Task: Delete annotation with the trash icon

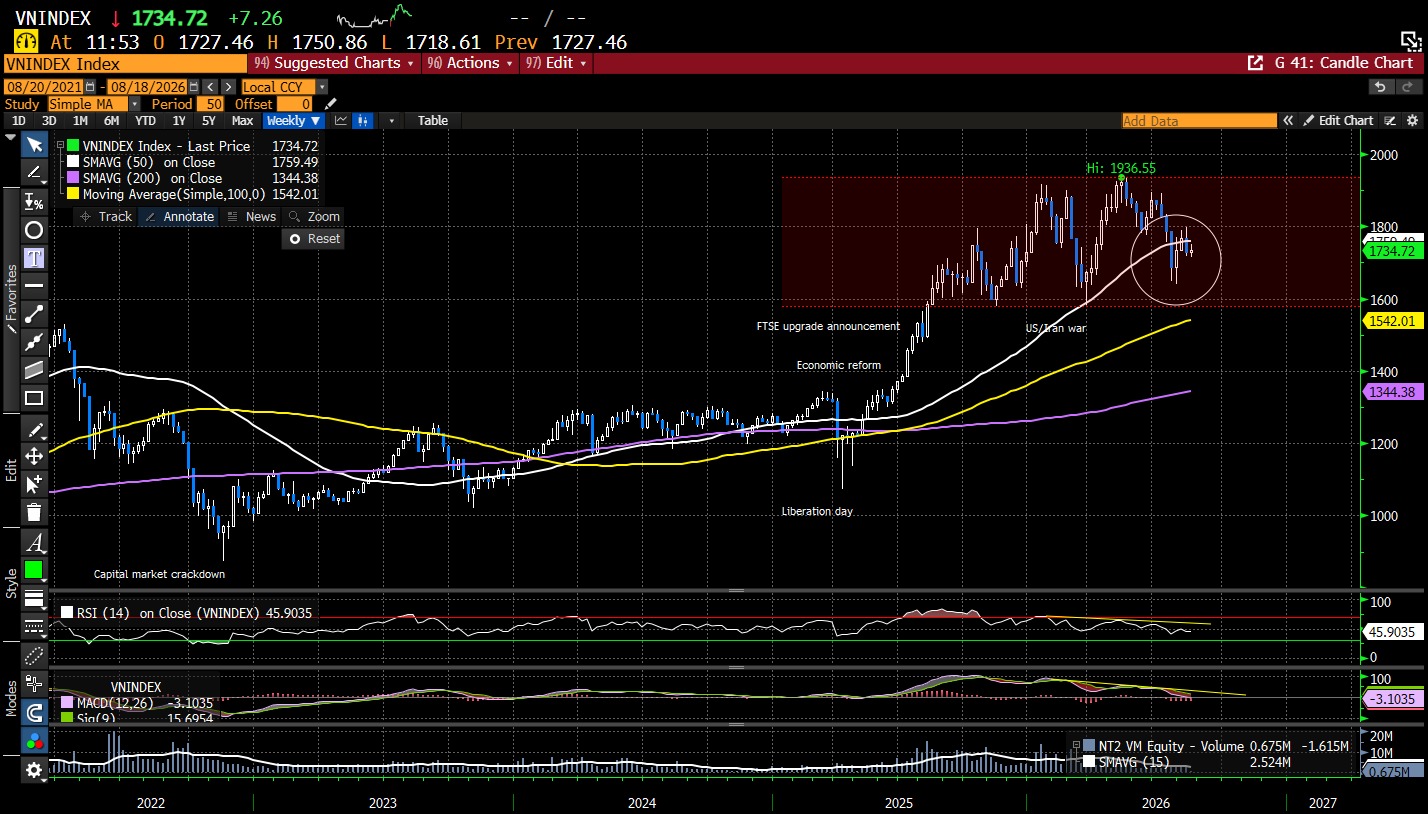Action: pyautogui.click(x=34, y=513)
